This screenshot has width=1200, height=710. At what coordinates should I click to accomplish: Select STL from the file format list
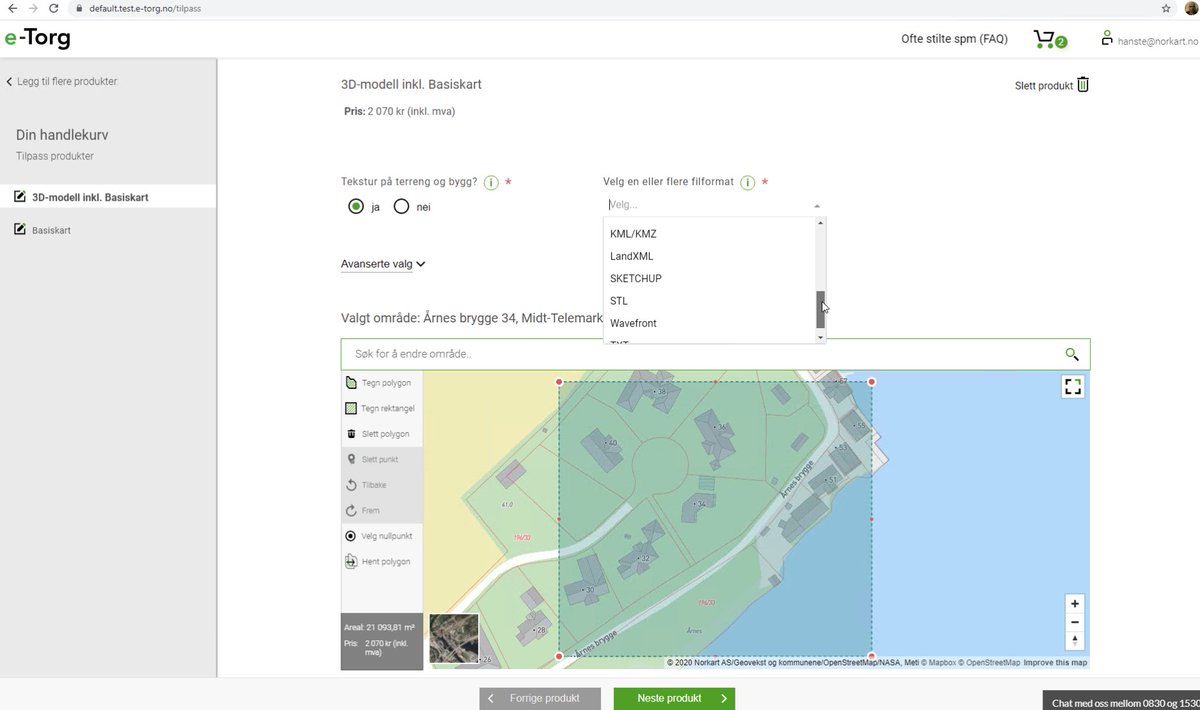click(618, 300)
